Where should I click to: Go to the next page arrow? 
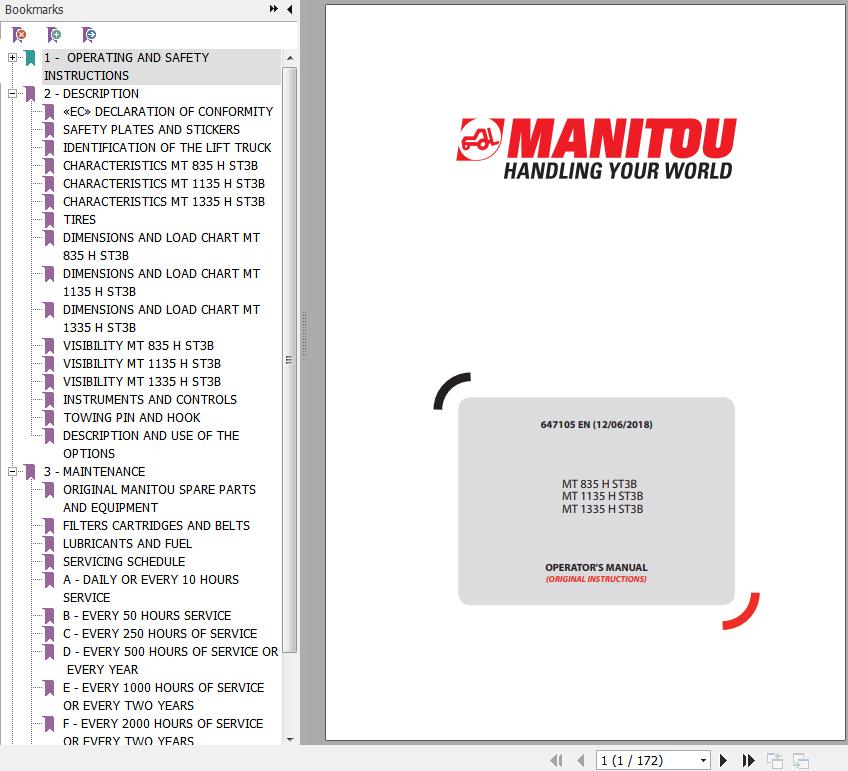coord(723,761)
